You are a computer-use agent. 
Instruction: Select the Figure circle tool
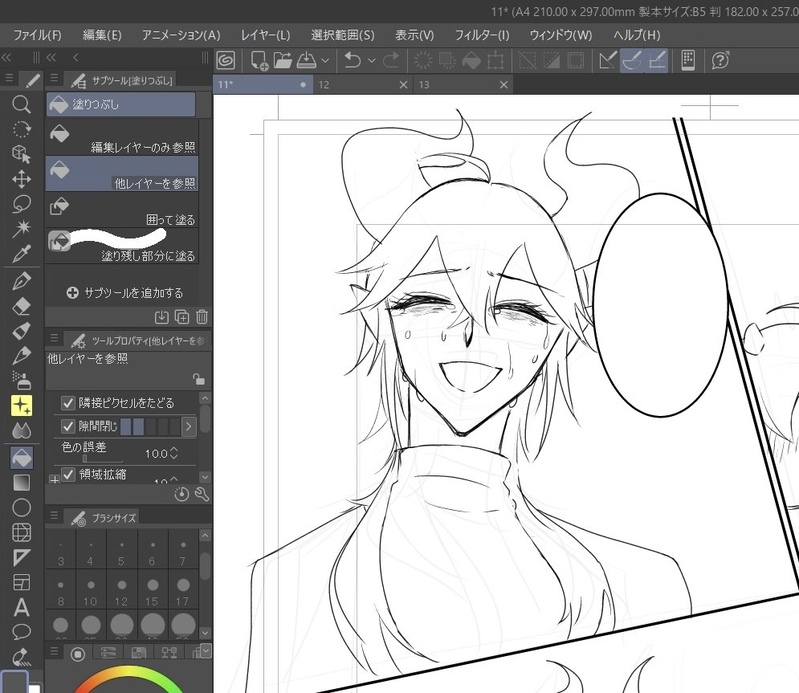point(21,508)
